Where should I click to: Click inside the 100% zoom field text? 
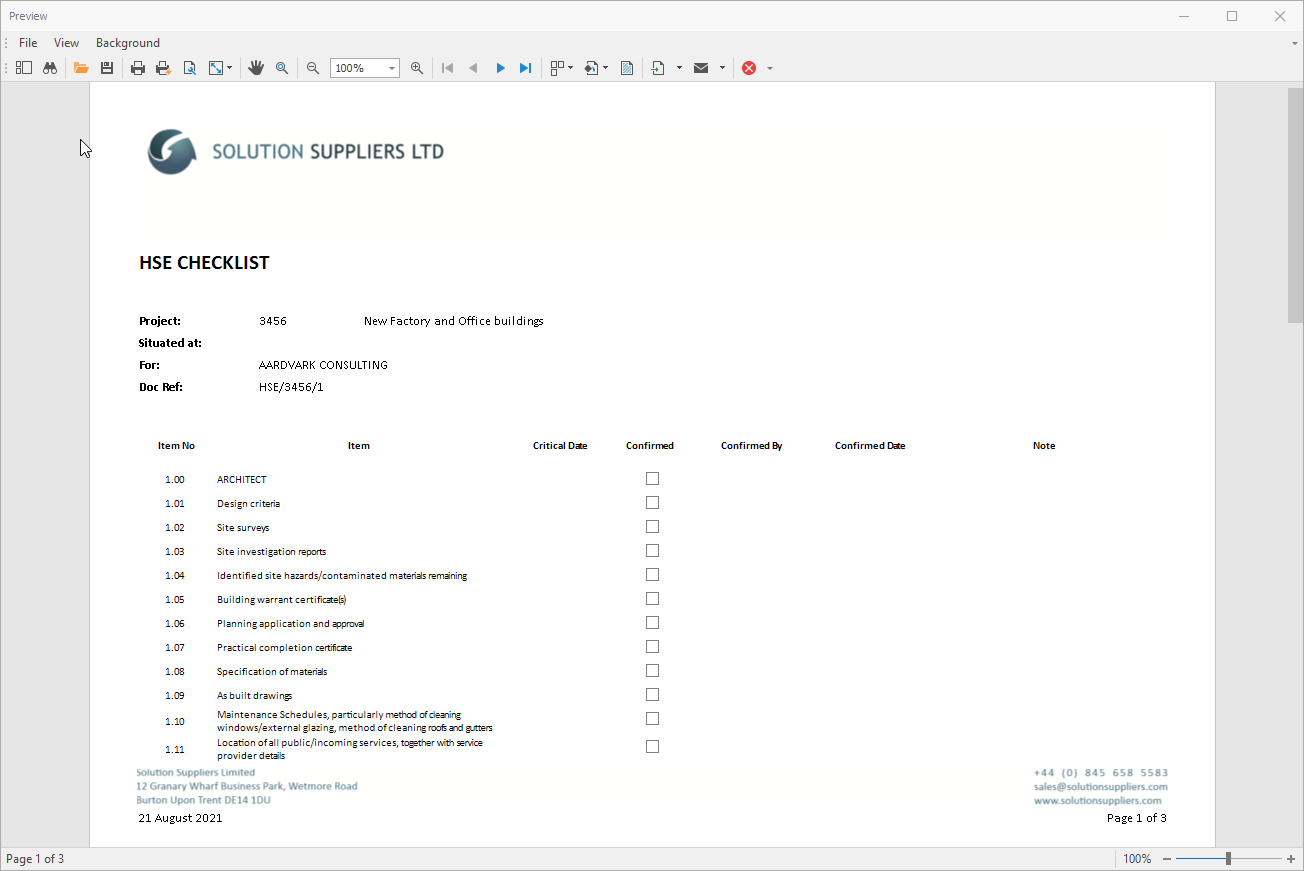[350, 68]
